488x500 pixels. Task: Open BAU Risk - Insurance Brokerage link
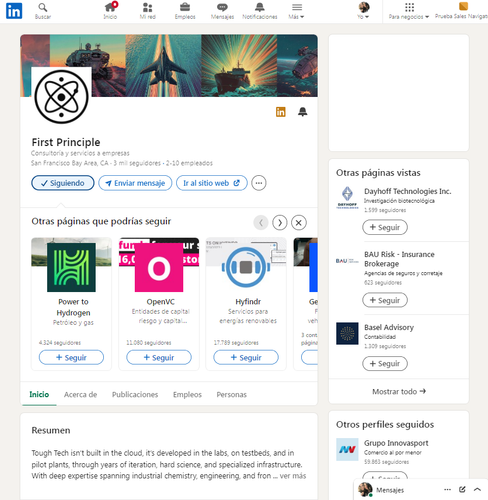tap(399, 259)
